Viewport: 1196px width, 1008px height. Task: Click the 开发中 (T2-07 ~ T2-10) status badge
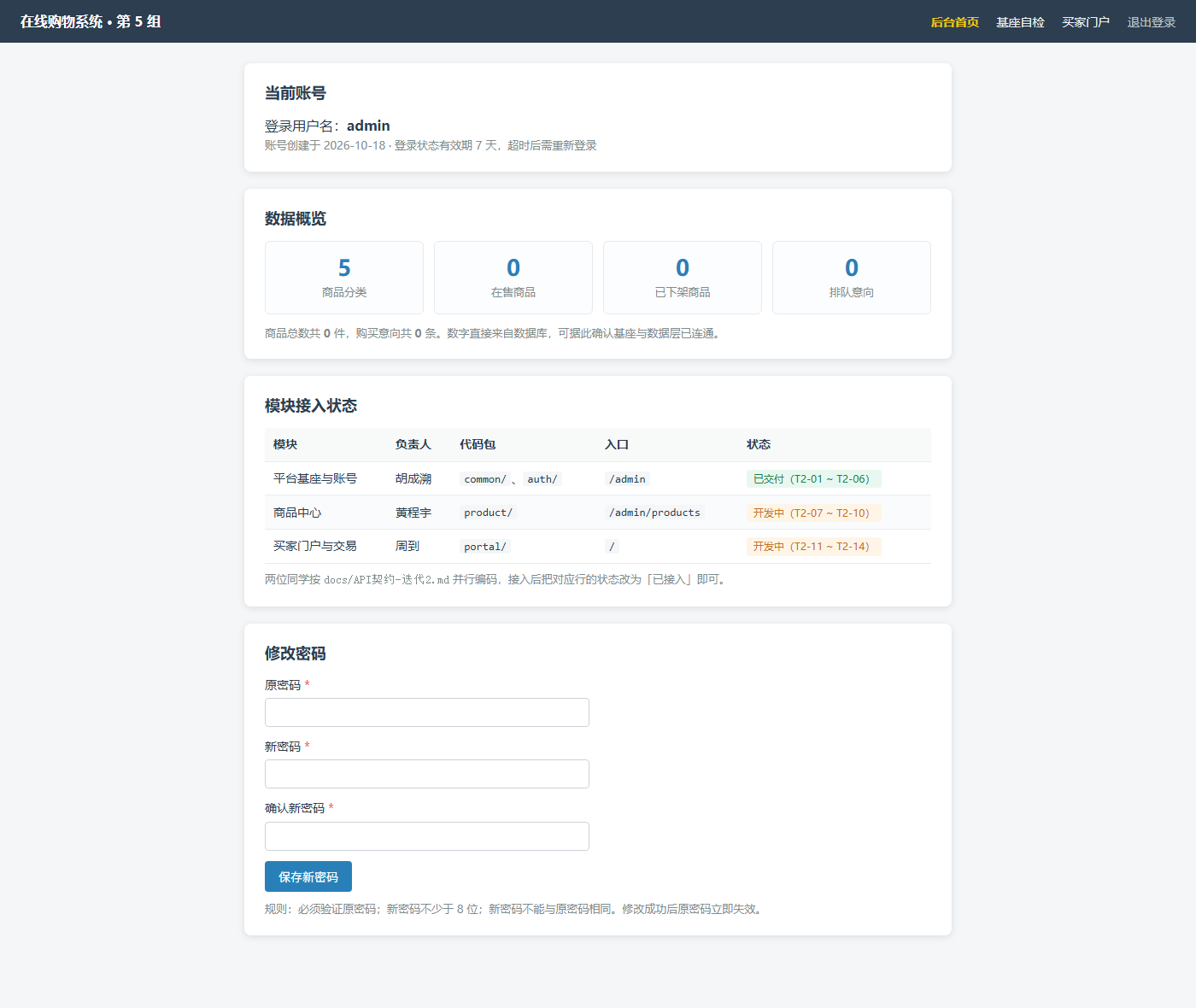click(x=813, y=513)
